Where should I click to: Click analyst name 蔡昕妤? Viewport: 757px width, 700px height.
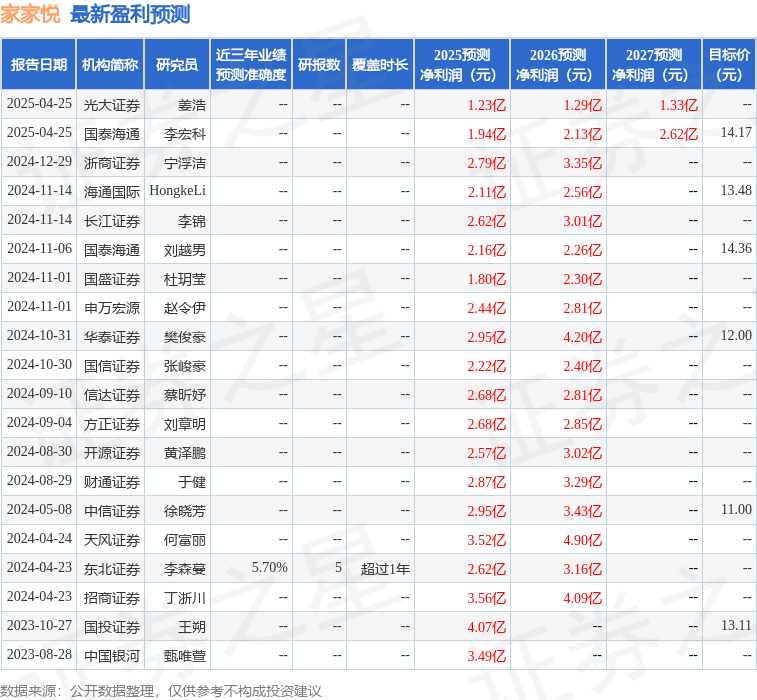(184, 395)
